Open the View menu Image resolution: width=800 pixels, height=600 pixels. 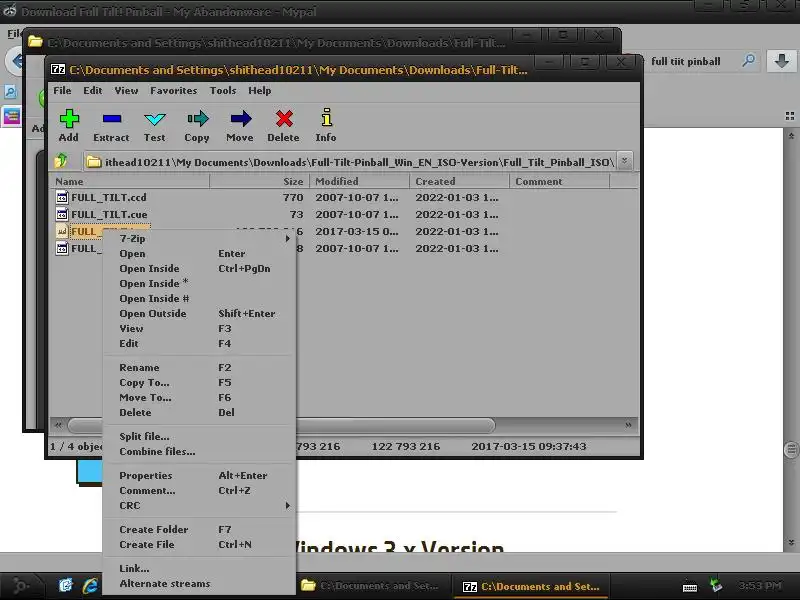click(x=126, y=90)
